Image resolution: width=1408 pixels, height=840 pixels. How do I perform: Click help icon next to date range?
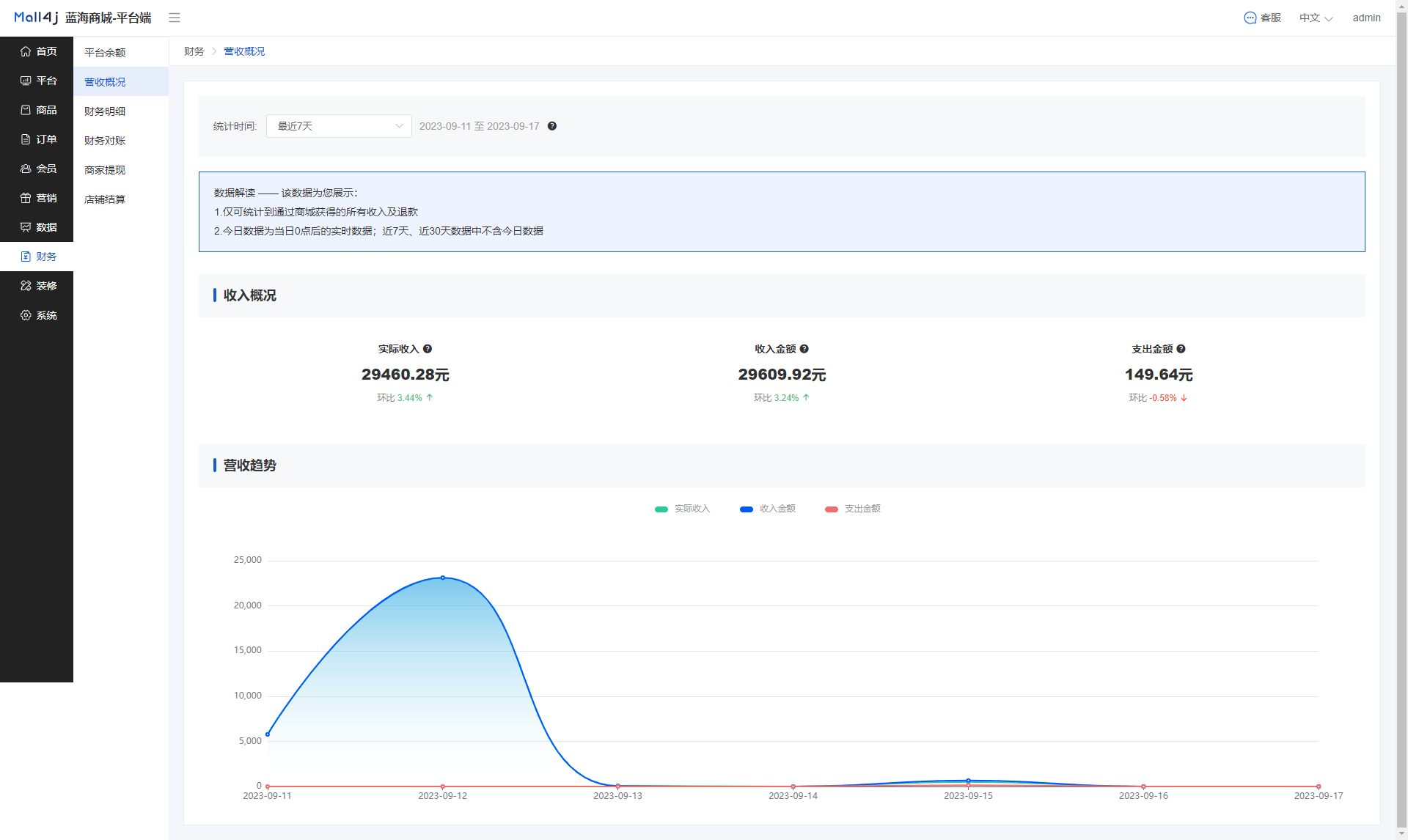[x=552, y=126]
